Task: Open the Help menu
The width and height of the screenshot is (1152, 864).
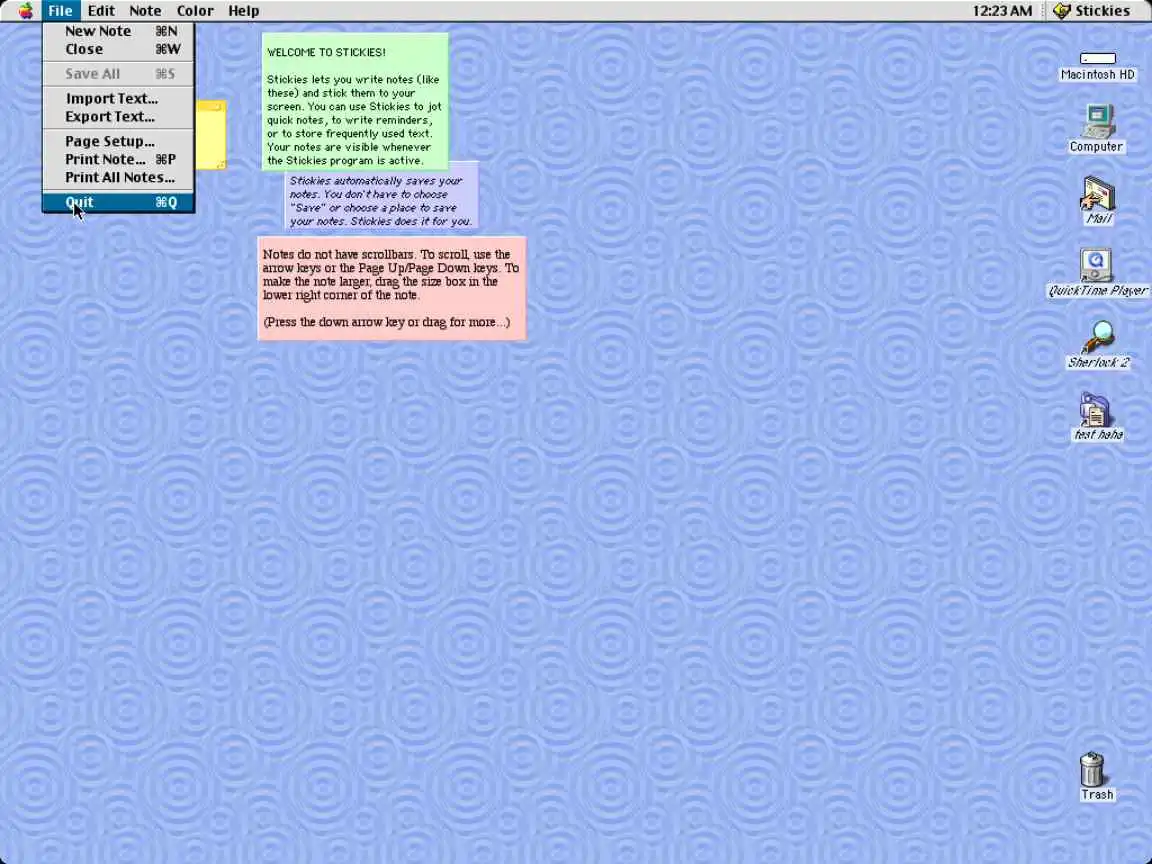Action: pyautogui.click(x=243, y=10)
